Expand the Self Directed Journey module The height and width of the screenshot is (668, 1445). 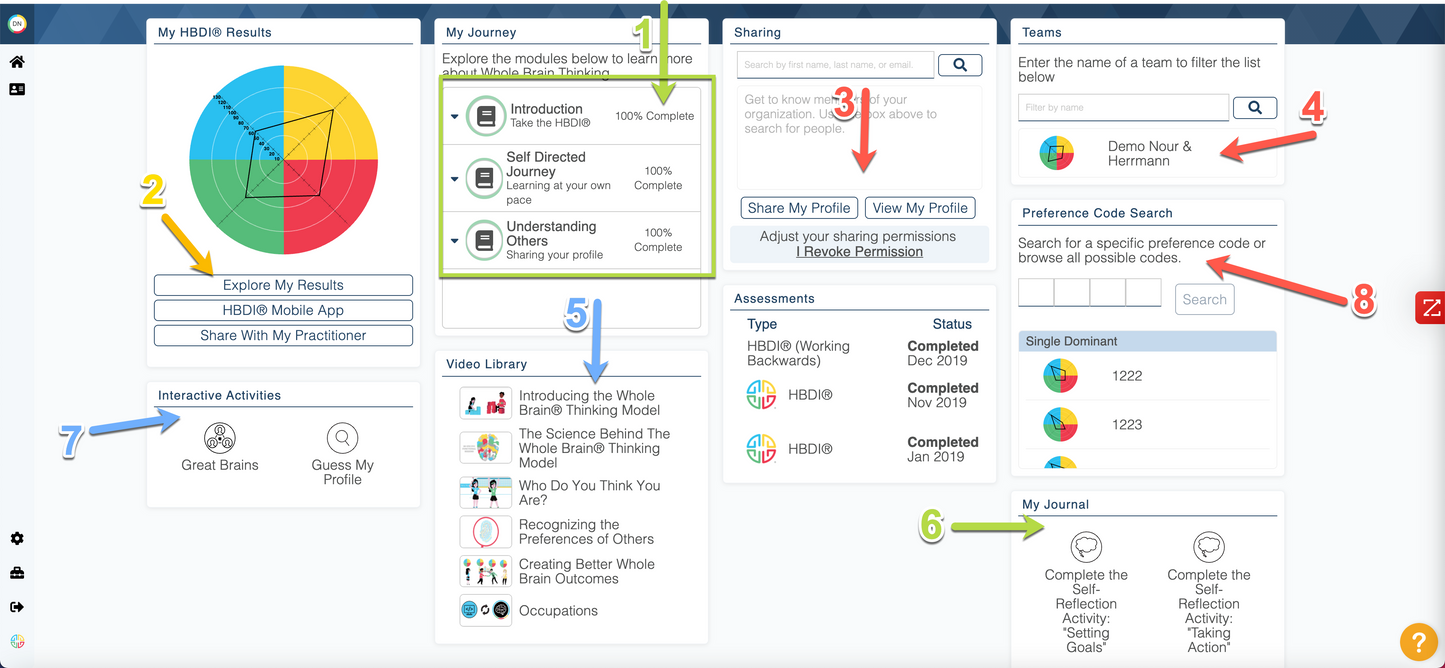(x=455, y=180)
